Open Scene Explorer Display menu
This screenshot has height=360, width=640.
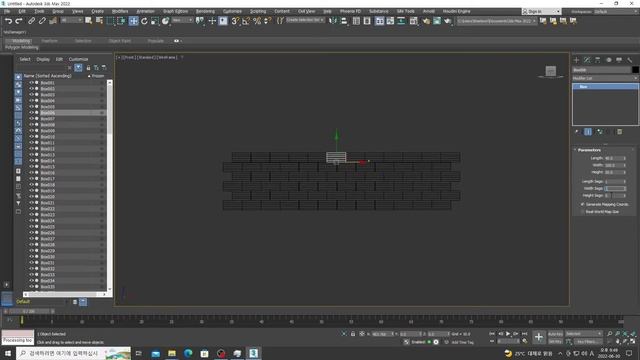tap(43, 59)
